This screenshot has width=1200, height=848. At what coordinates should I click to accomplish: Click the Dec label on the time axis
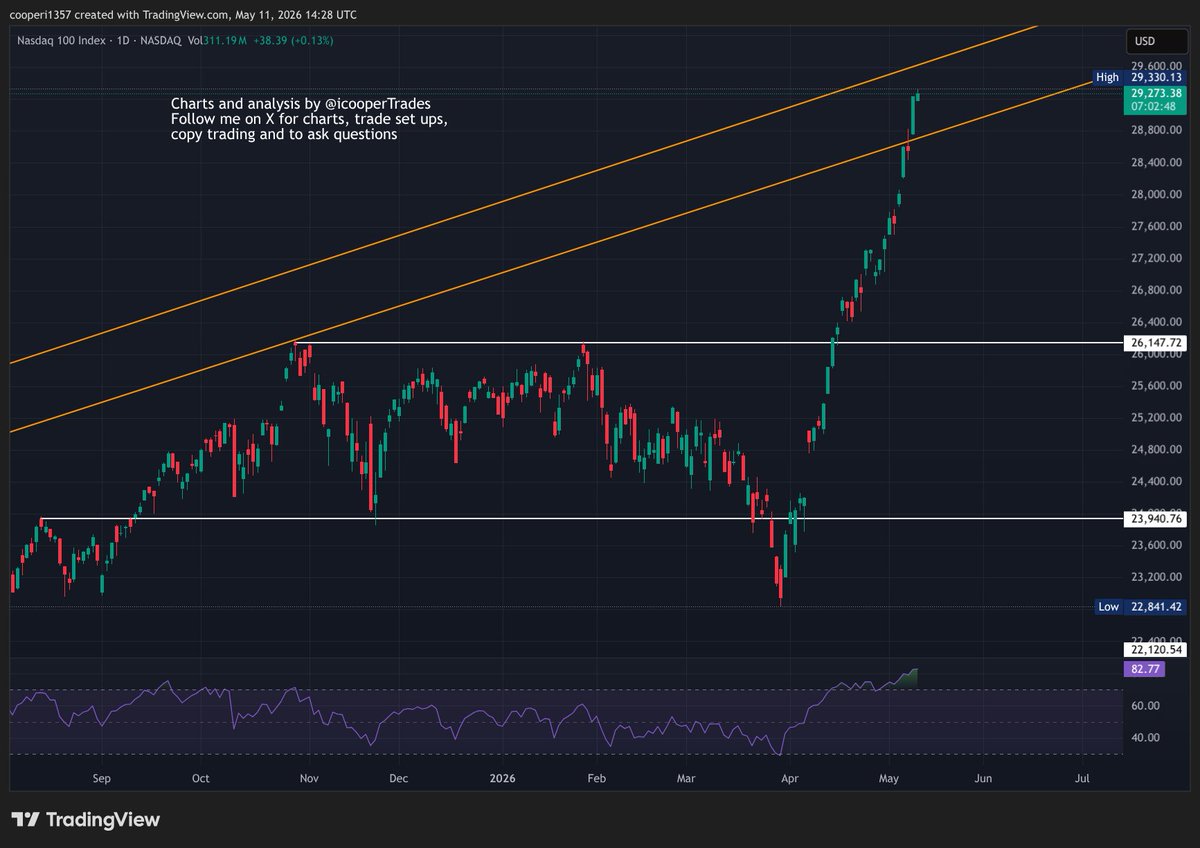coord(398,776)
